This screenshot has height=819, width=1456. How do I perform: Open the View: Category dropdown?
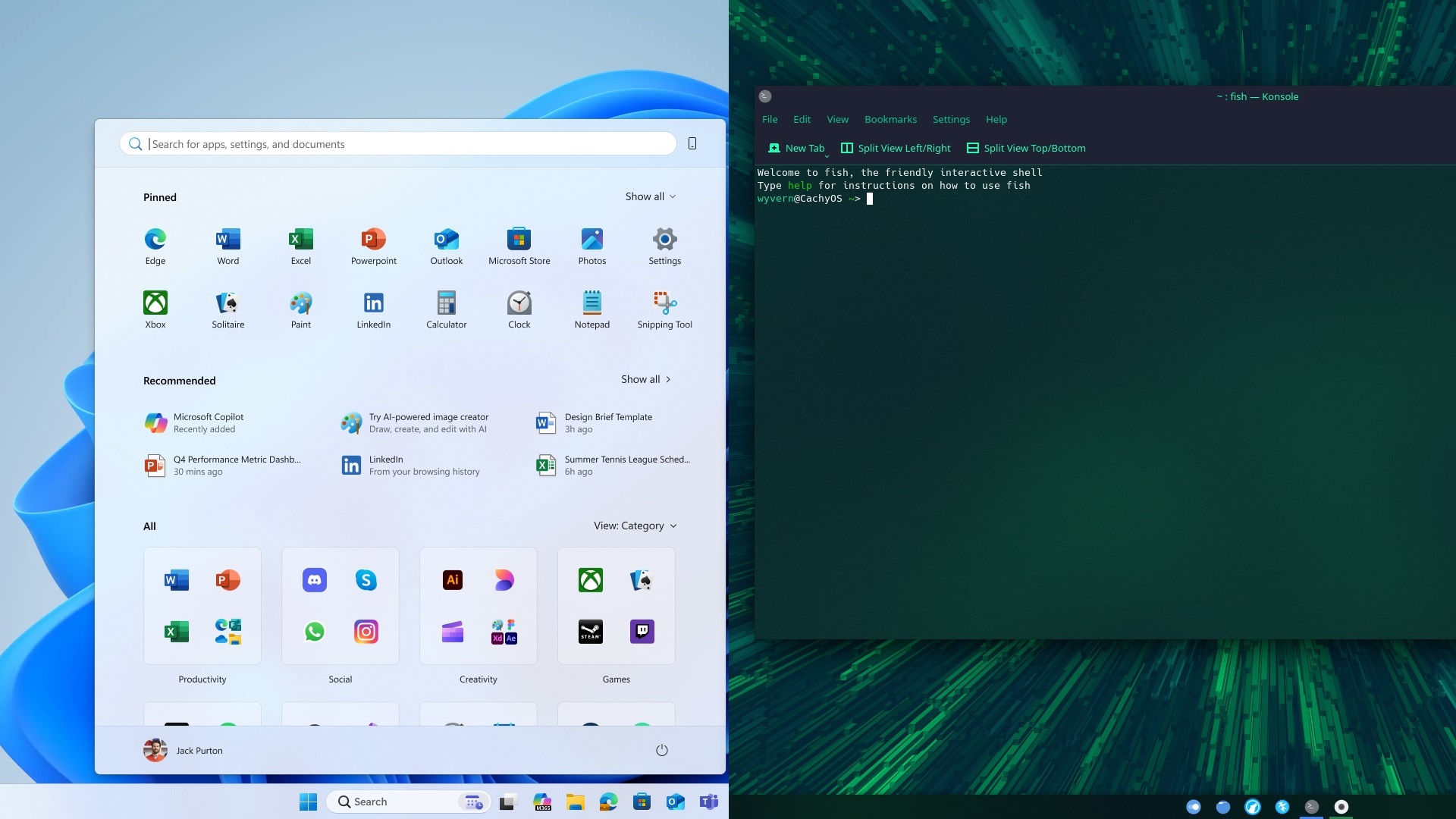click(x=635, y=526)
